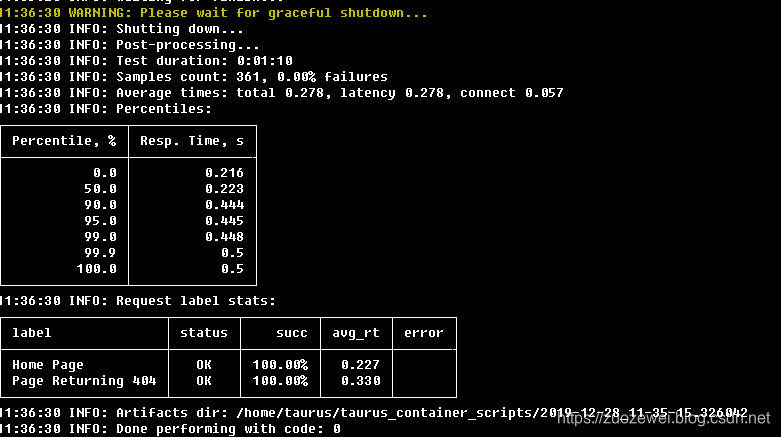Select 'Page Returning 404' label cell
The height and width of the screenshot is (437, 781).
[x=84, y=381]
